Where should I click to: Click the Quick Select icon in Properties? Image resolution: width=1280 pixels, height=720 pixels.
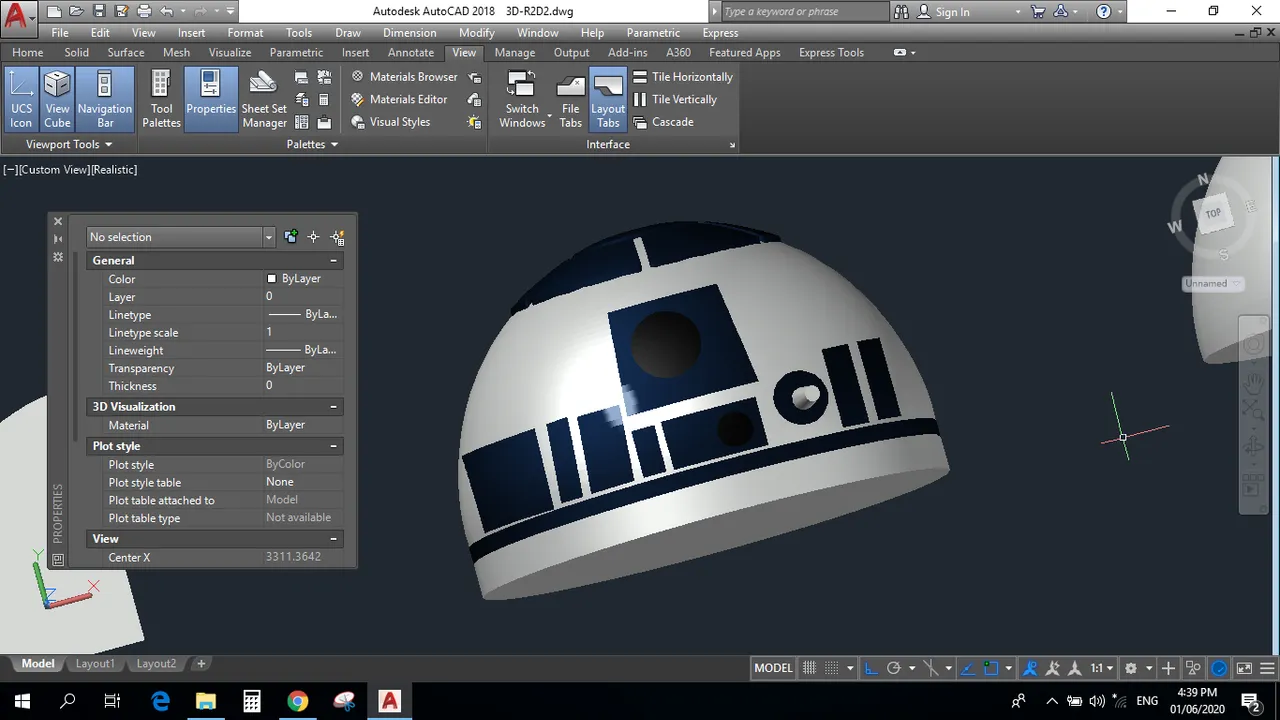point(337,237)
